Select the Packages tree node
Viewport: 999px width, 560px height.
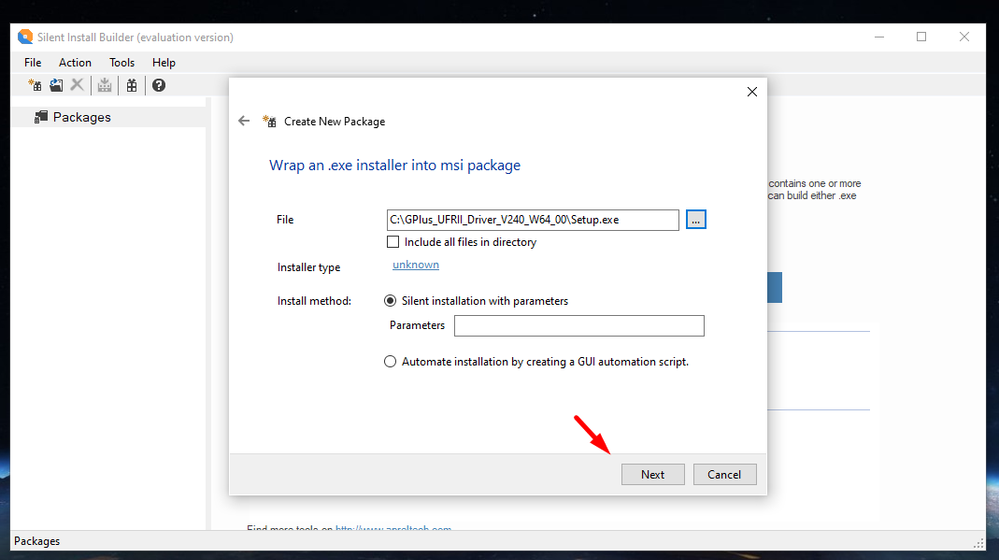tap(82, 117)
